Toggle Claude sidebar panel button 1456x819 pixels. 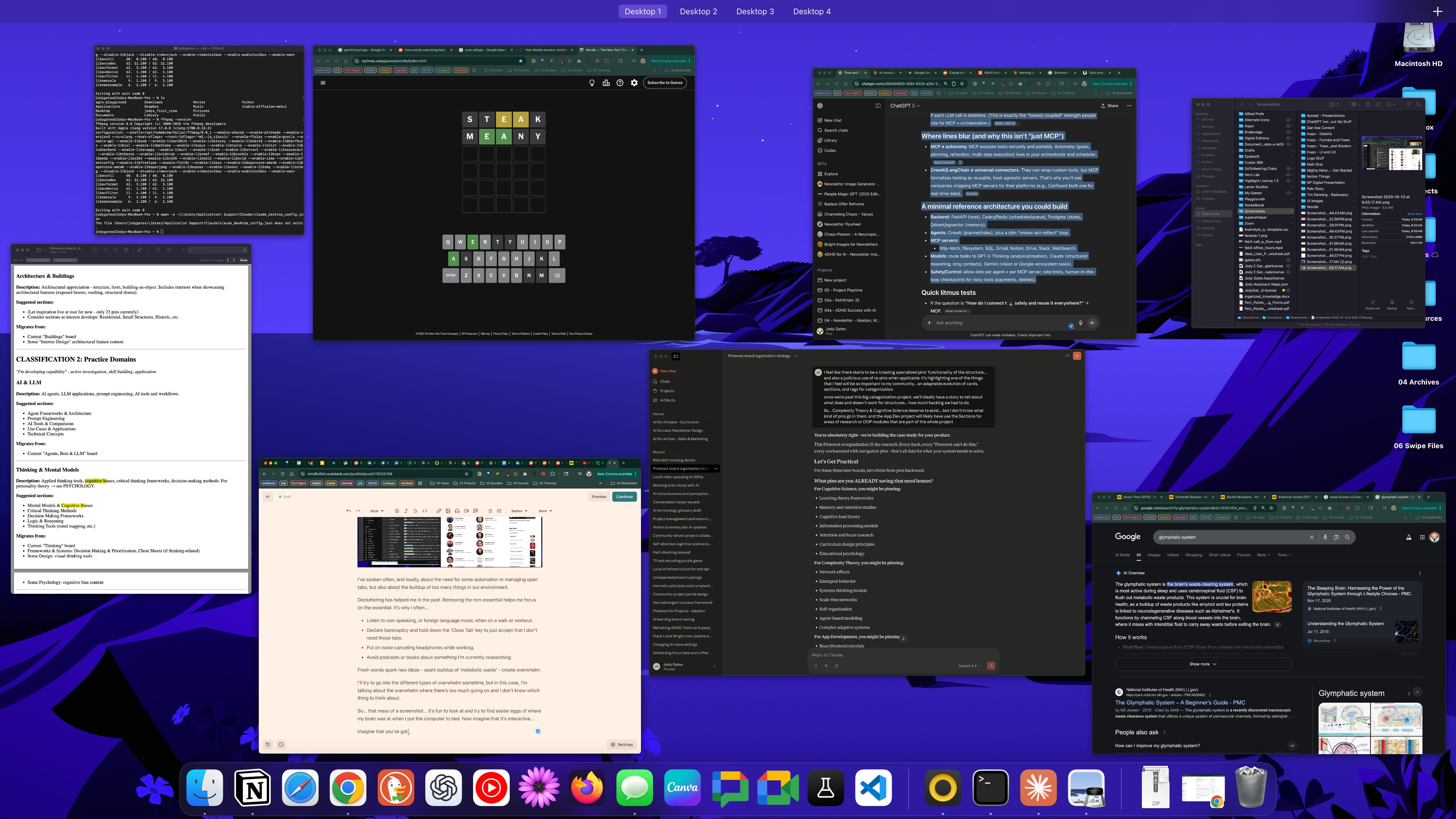coord(675,356)
